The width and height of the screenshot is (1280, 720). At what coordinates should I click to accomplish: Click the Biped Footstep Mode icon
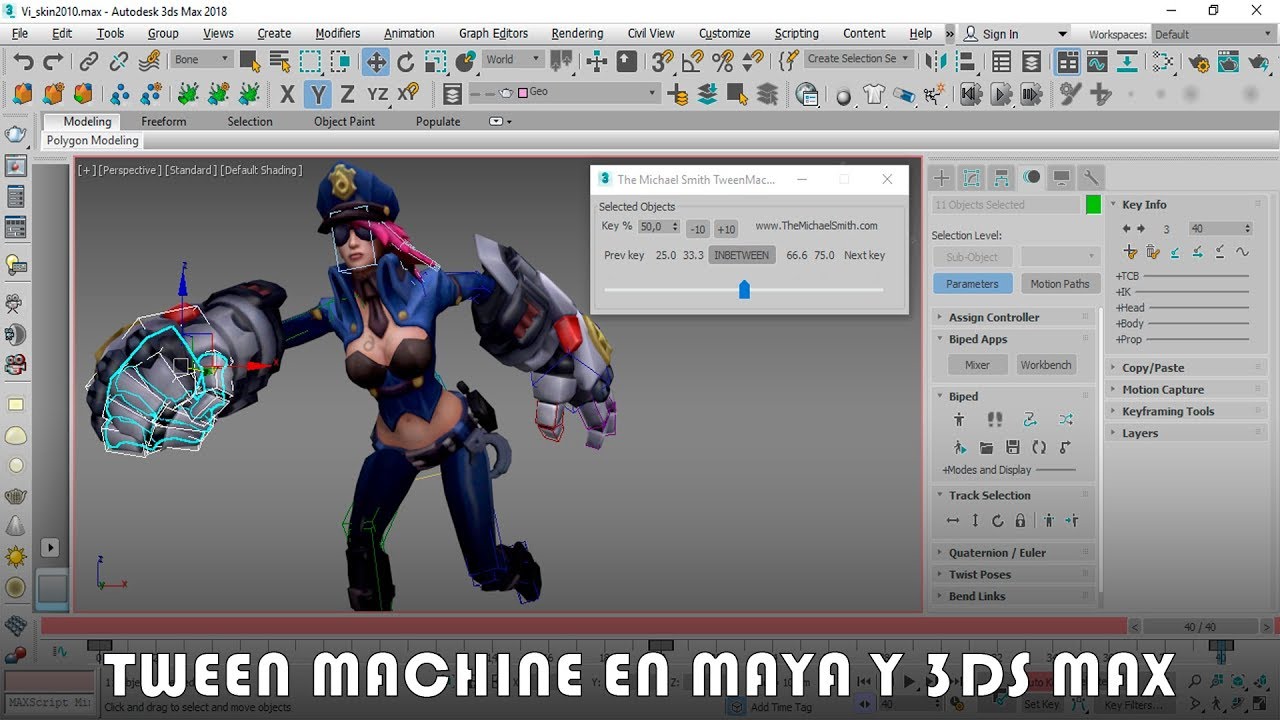995,420
